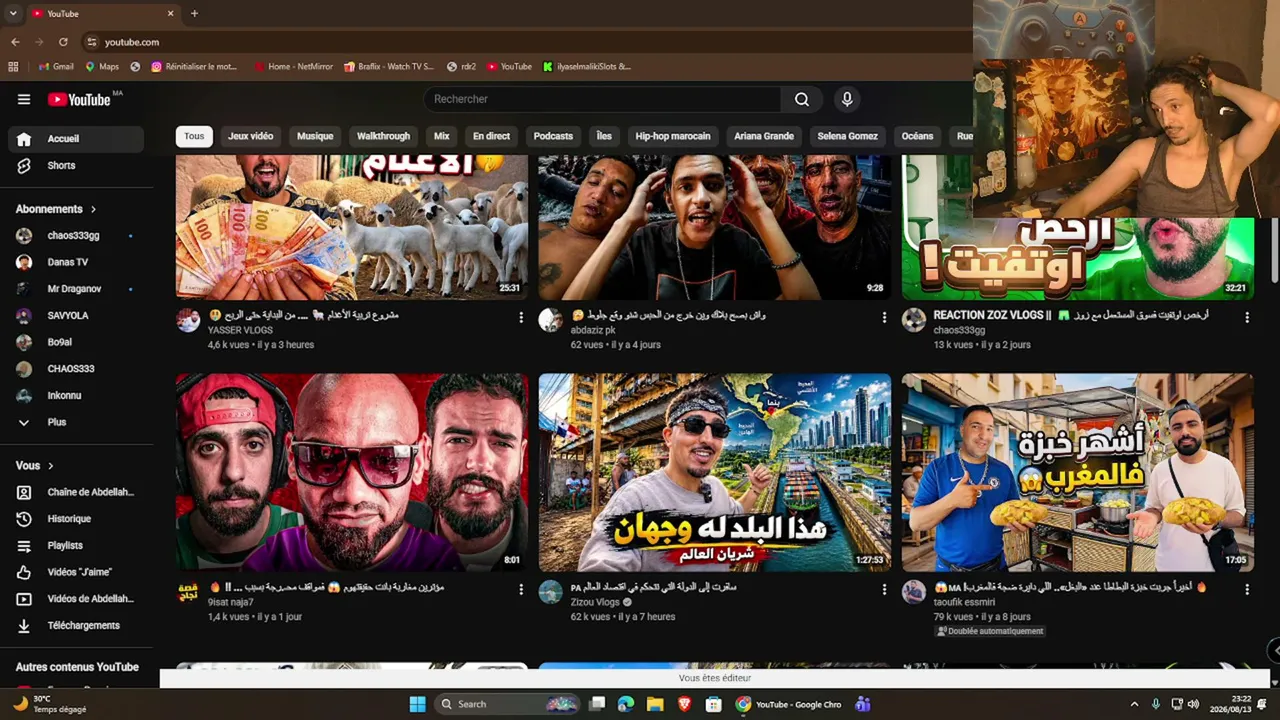Reload the page in Chrome
The width and height of the screenshot is (1280, 720).
[63, 42]
